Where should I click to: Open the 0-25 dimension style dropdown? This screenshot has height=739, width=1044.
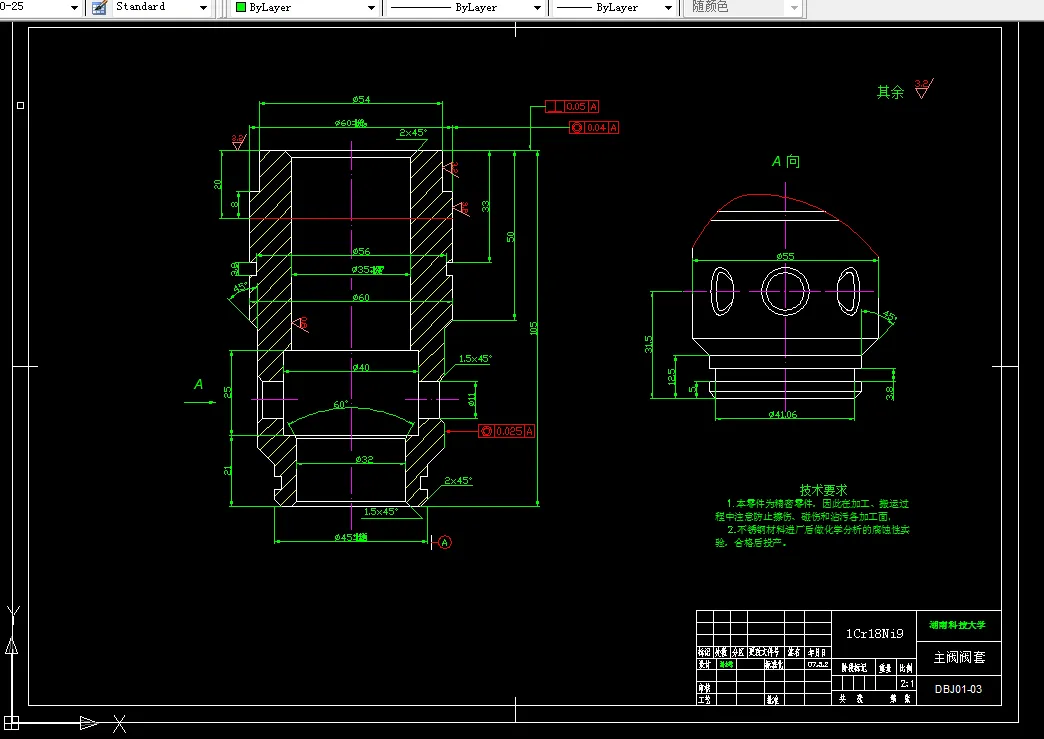(76, 7)
